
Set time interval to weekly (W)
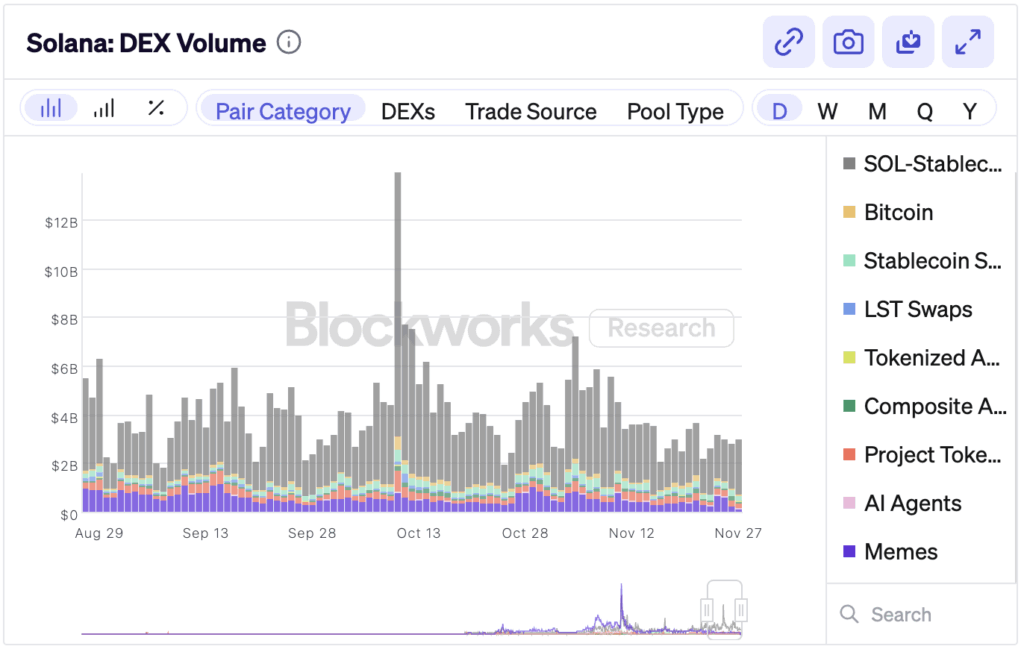click(x=827, y=111)
